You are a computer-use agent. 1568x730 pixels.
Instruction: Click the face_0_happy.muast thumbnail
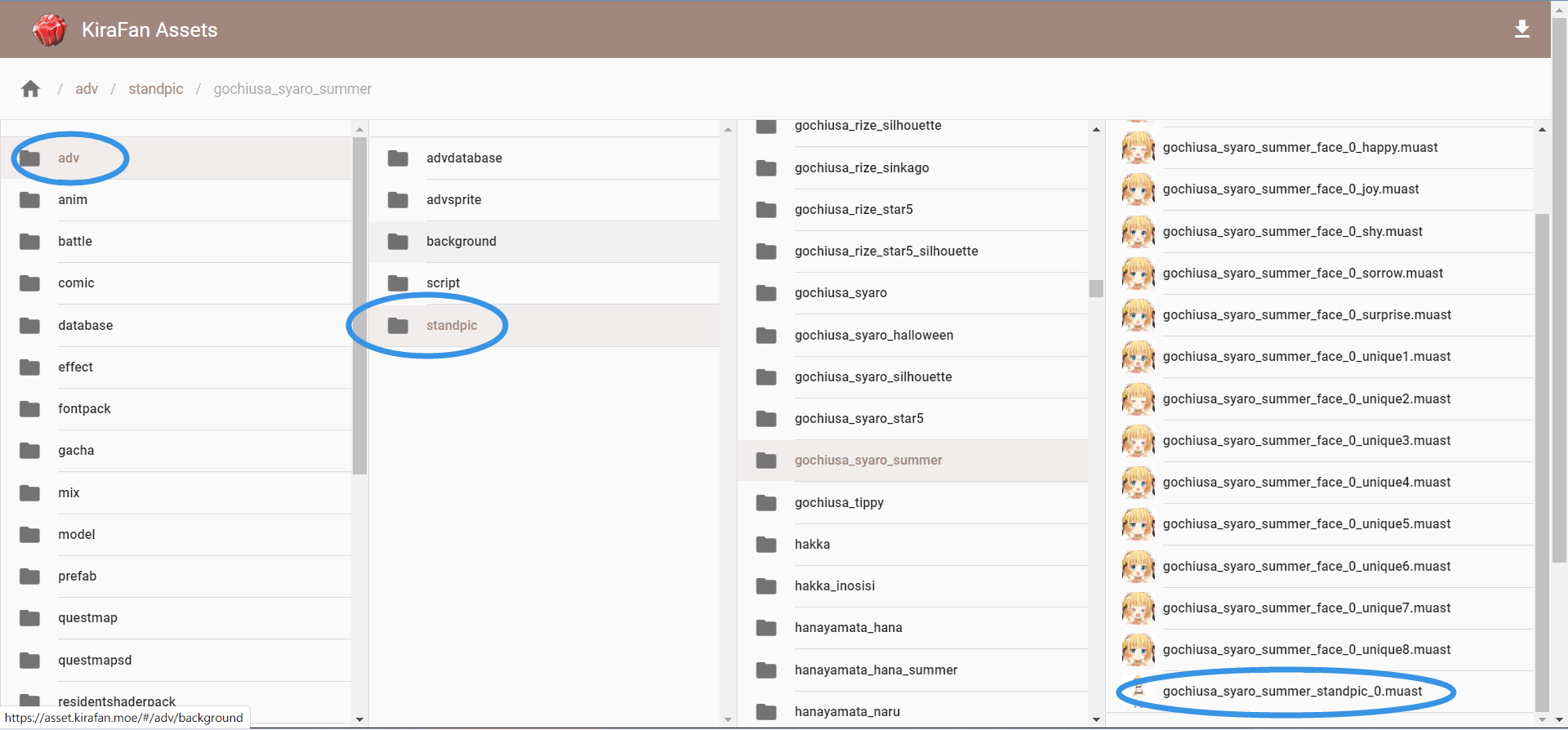tap(1138, 148)
